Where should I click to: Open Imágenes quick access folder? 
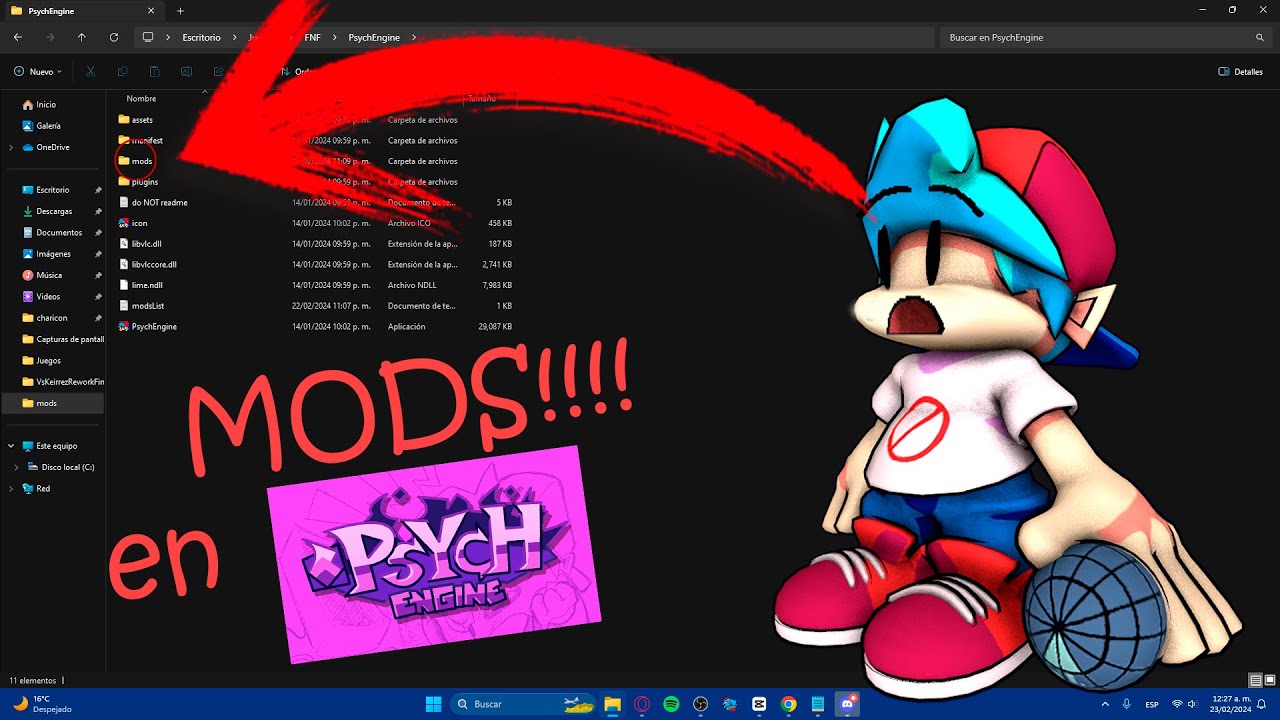click(53, 254)
